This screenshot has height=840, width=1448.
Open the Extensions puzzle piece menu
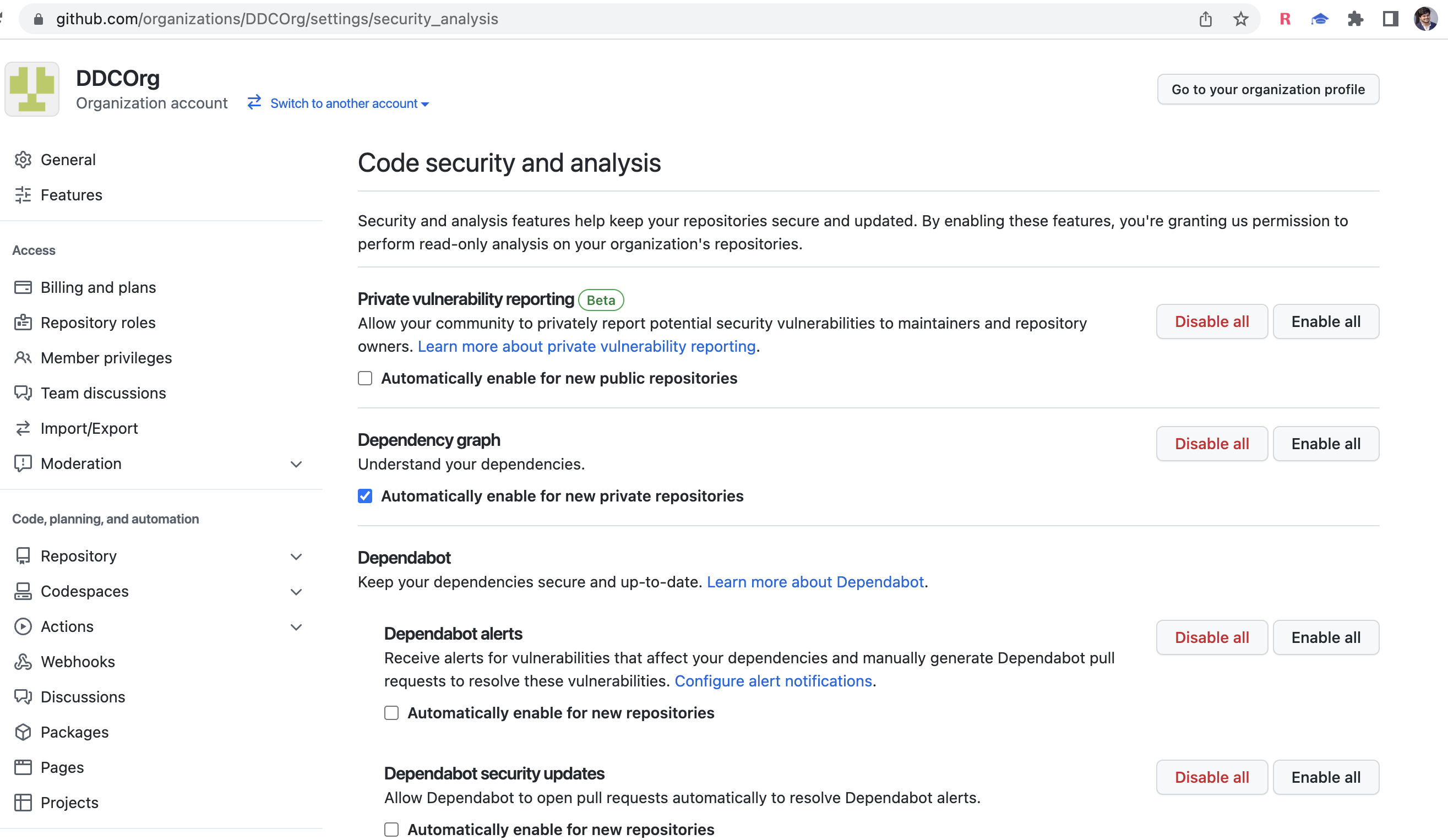click(x=1356, y=19)
